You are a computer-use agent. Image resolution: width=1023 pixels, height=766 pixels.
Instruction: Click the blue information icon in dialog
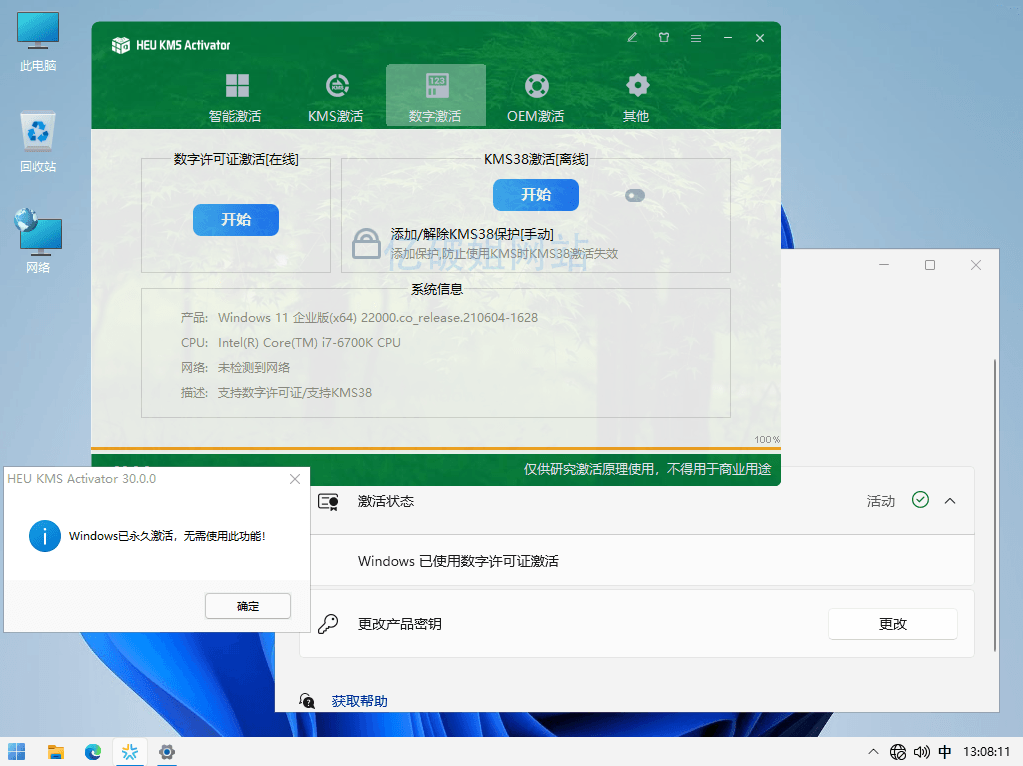(44, 536)
